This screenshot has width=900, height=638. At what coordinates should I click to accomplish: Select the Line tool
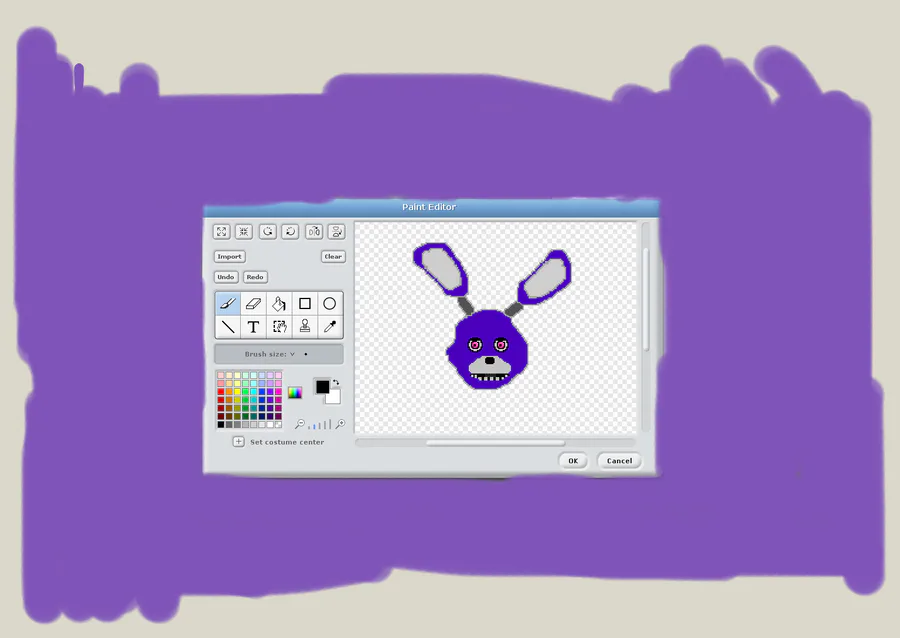[x=228, y=326]
